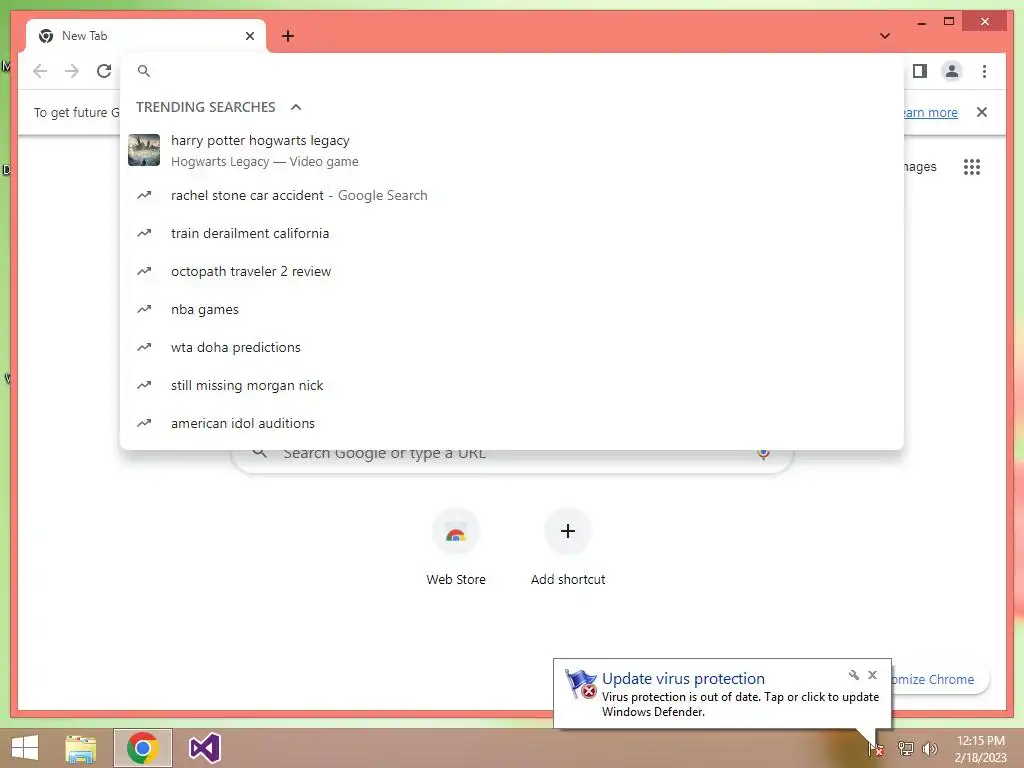Click the Customize Chrome button

point(938,679)
